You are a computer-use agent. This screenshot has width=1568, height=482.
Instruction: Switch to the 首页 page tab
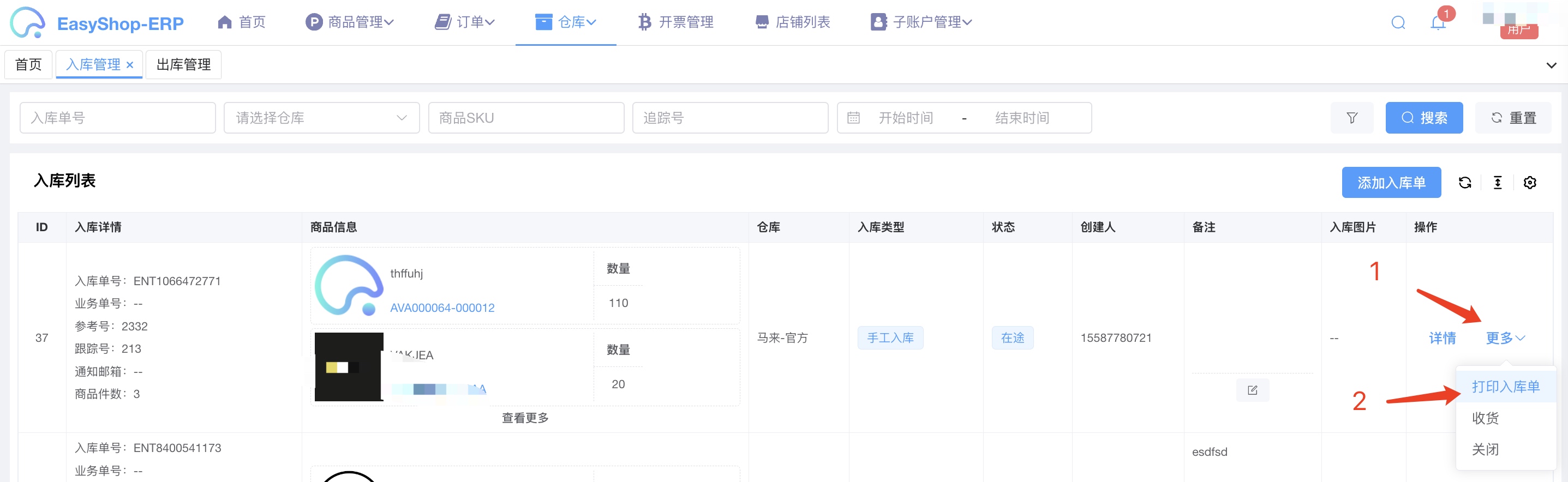(28, 64)
